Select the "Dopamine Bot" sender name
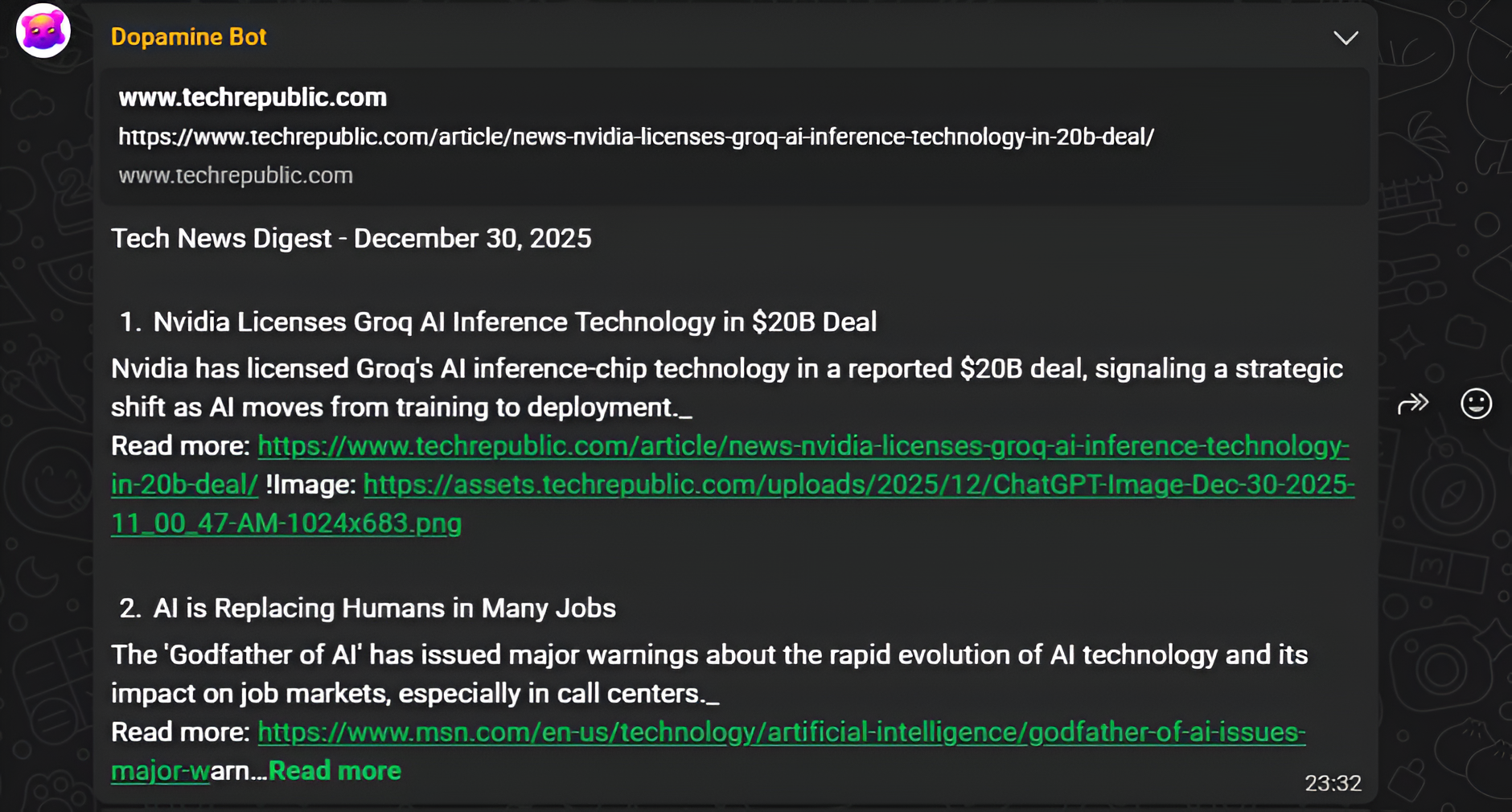 pyautogui.click(x=188, y=35)
